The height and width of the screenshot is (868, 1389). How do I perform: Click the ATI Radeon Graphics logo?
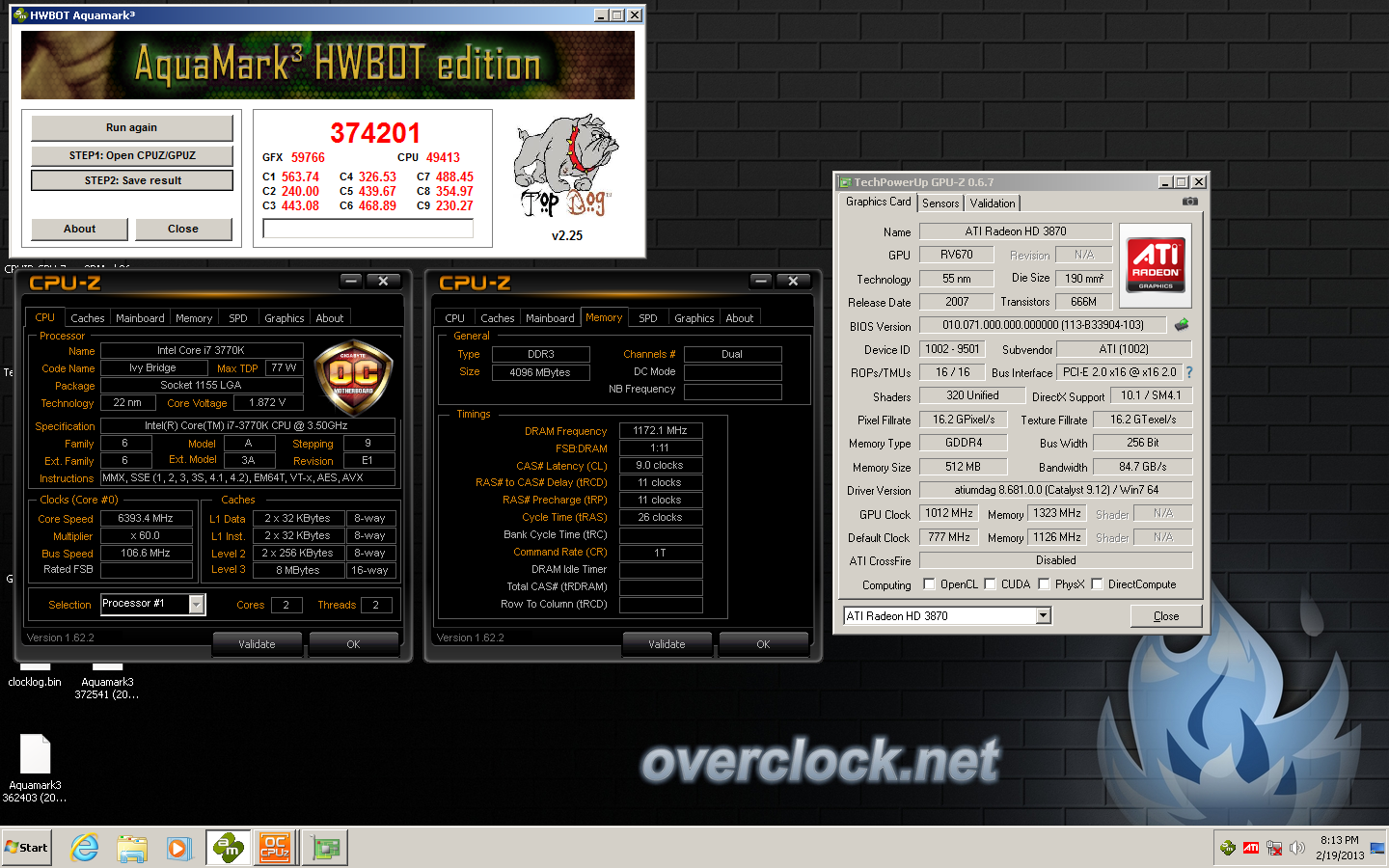1156,265
